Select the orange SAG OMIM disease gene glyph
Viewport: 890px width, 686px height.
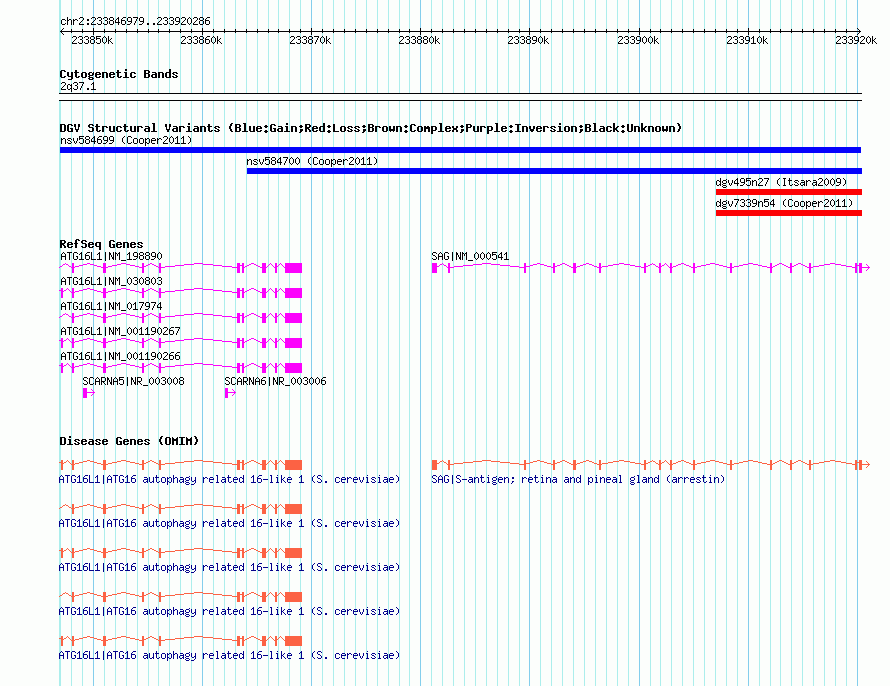tap(650, 465)
